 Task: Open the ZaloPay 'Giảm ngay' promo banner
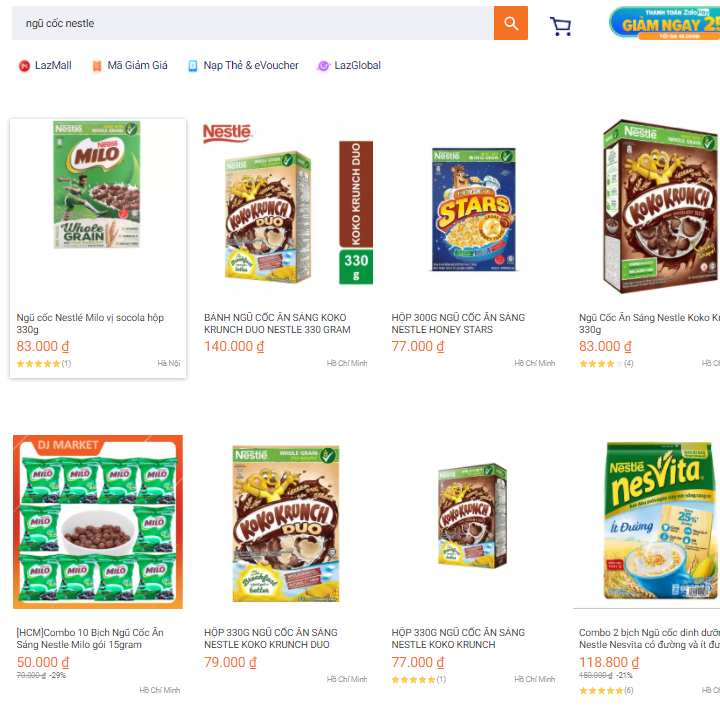point(665,22)
